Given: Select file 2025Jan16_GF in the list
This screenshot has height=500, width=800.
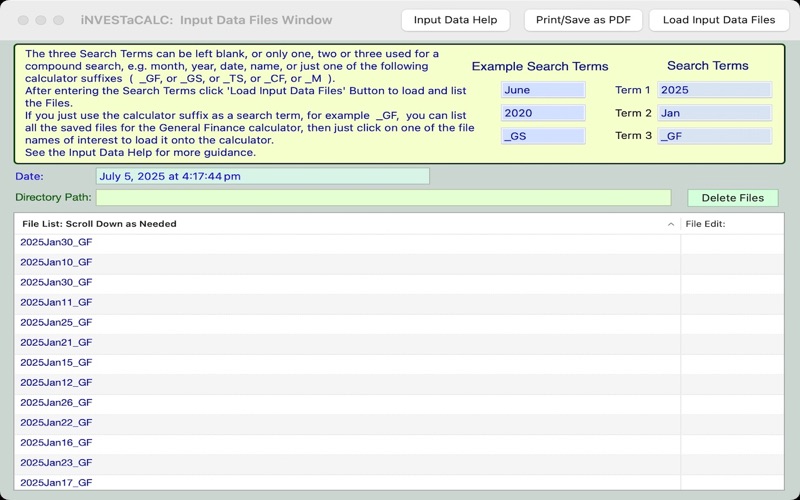Looking at the screenshot, I should [347, 443].
